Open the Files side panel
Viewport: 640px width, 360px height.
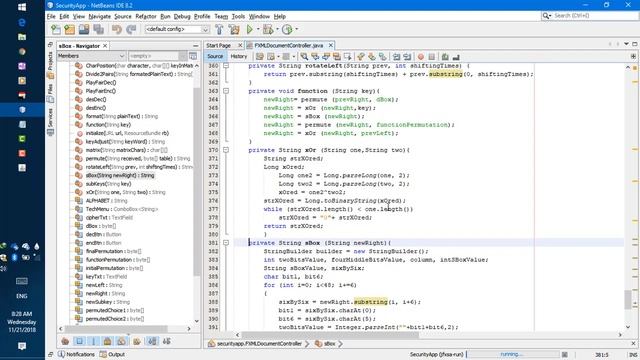(x=50, y=93)
